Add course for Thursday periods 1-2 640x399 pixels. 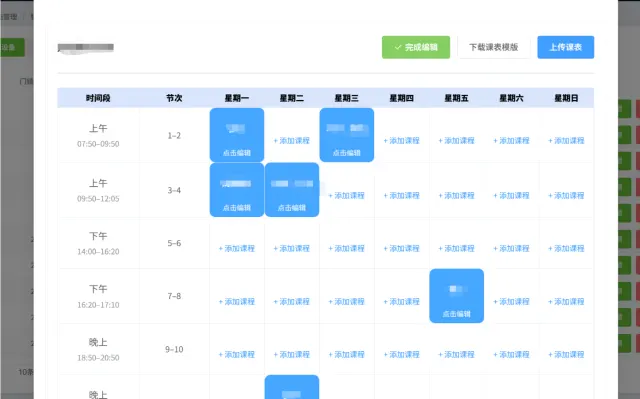(402, 141)
